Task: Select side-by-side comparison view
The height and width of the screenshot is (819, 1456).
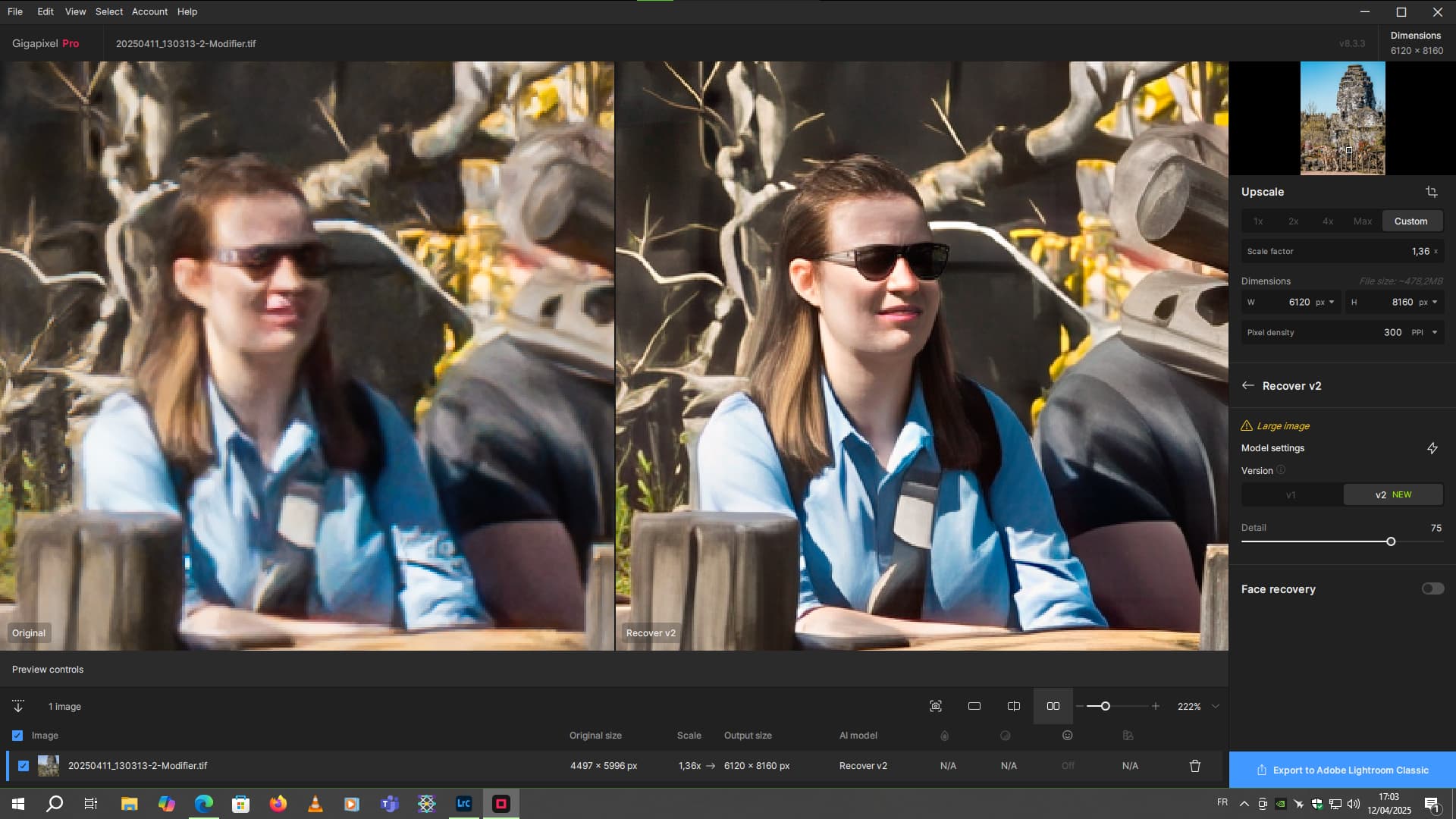Action: pos(1053,706)
